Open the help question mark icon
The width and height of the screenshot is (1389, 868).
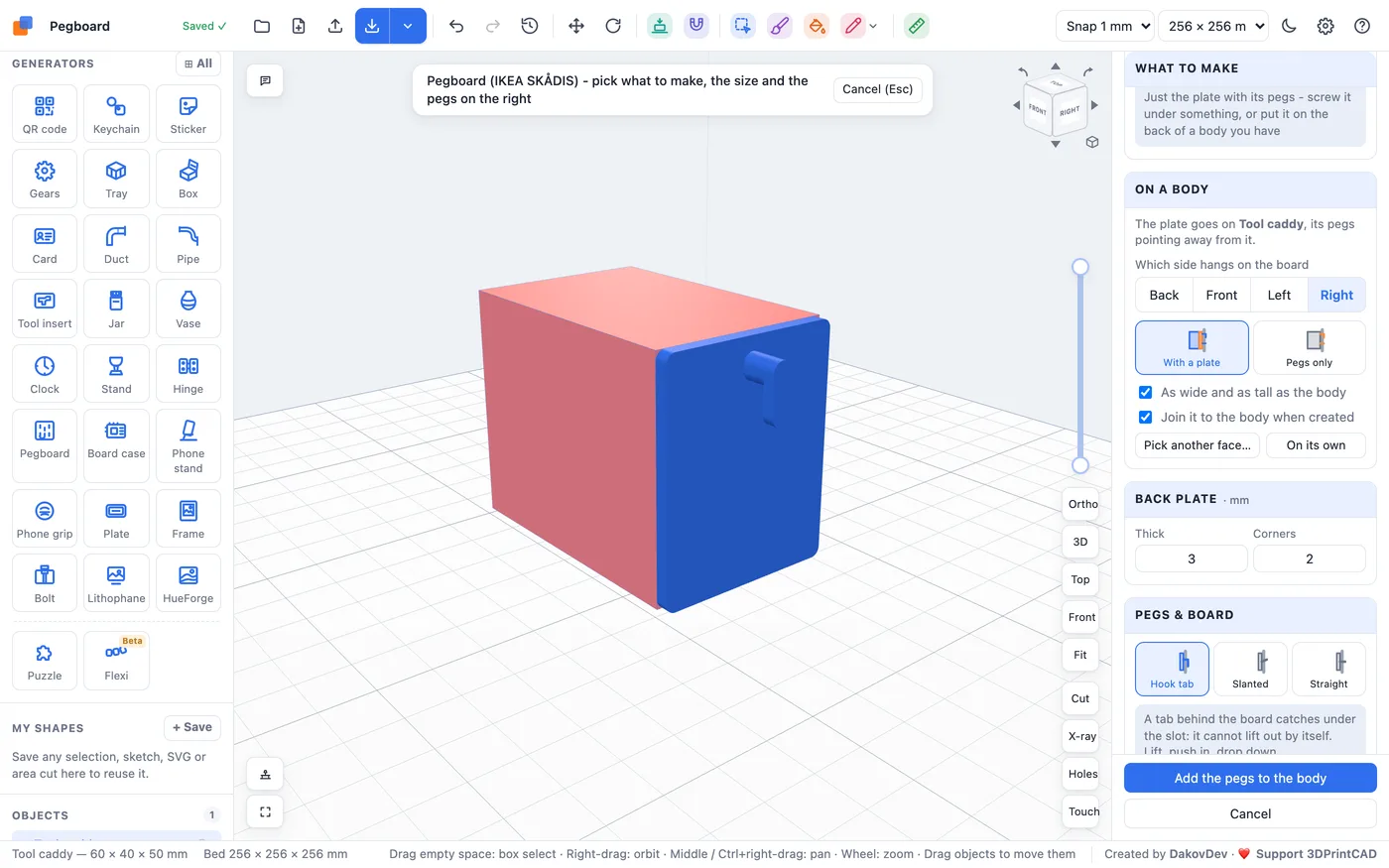(1362, 26)
